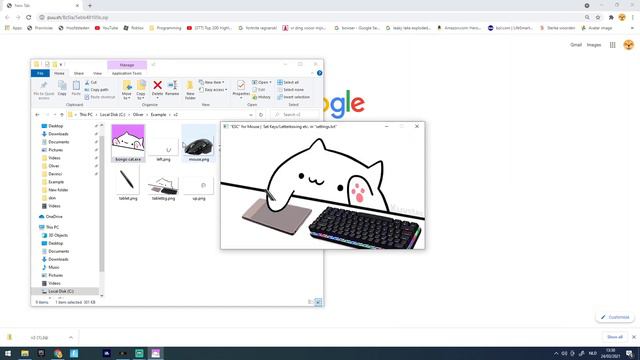640x360 pixels.
Task: Click the Paste icon in Clipboard group
Action: coord(76,85)
